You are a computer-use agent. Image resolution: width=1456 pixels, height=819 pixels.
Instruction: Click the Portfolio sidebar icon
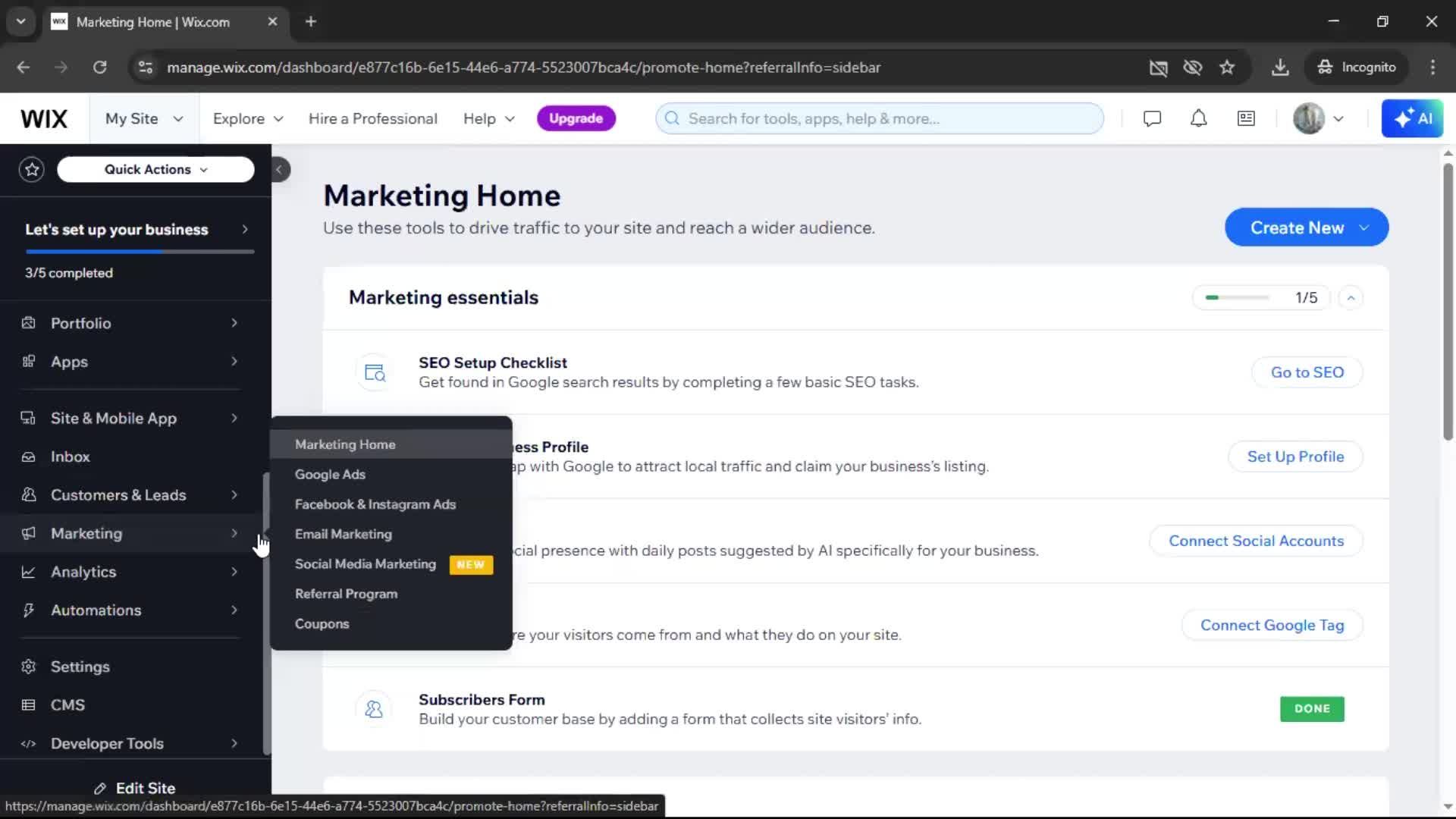point(29,323)
